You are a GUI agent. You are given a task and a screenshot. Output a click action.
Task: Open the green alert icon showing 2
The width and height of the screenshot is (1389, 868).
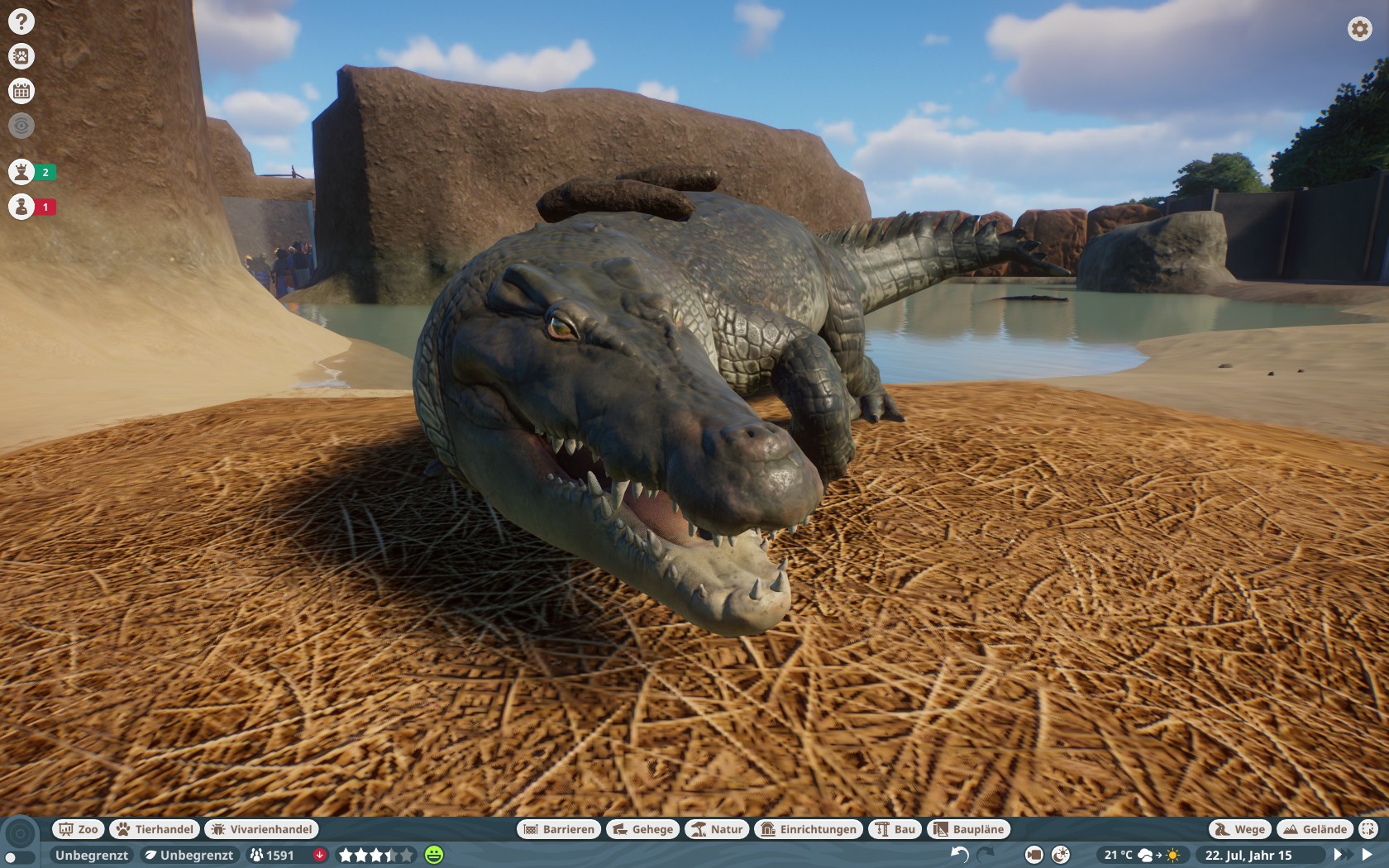32,172
